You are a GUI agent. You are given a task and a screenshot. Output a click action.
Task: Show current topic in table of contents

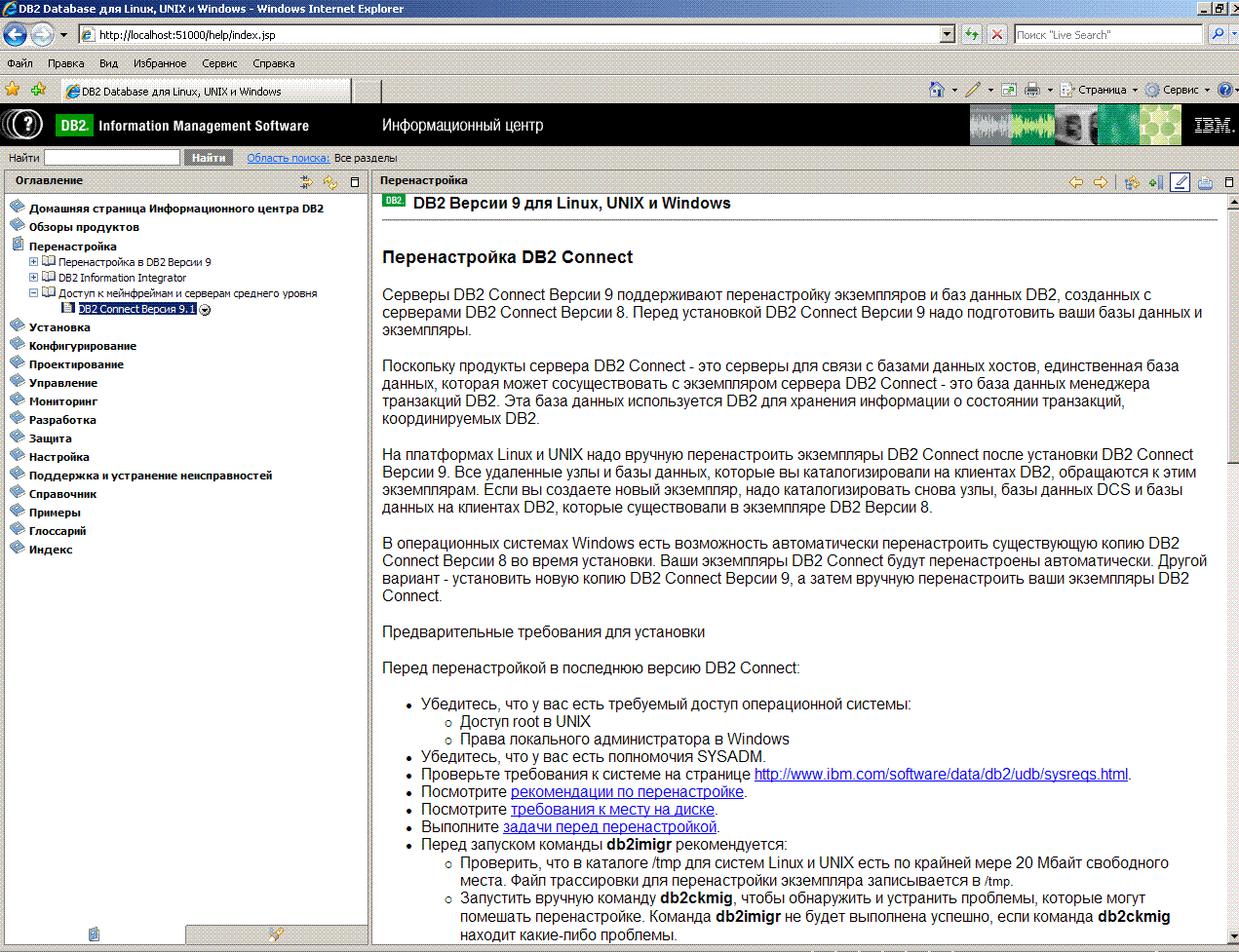pyautogui.click(x=1132, y=182)
